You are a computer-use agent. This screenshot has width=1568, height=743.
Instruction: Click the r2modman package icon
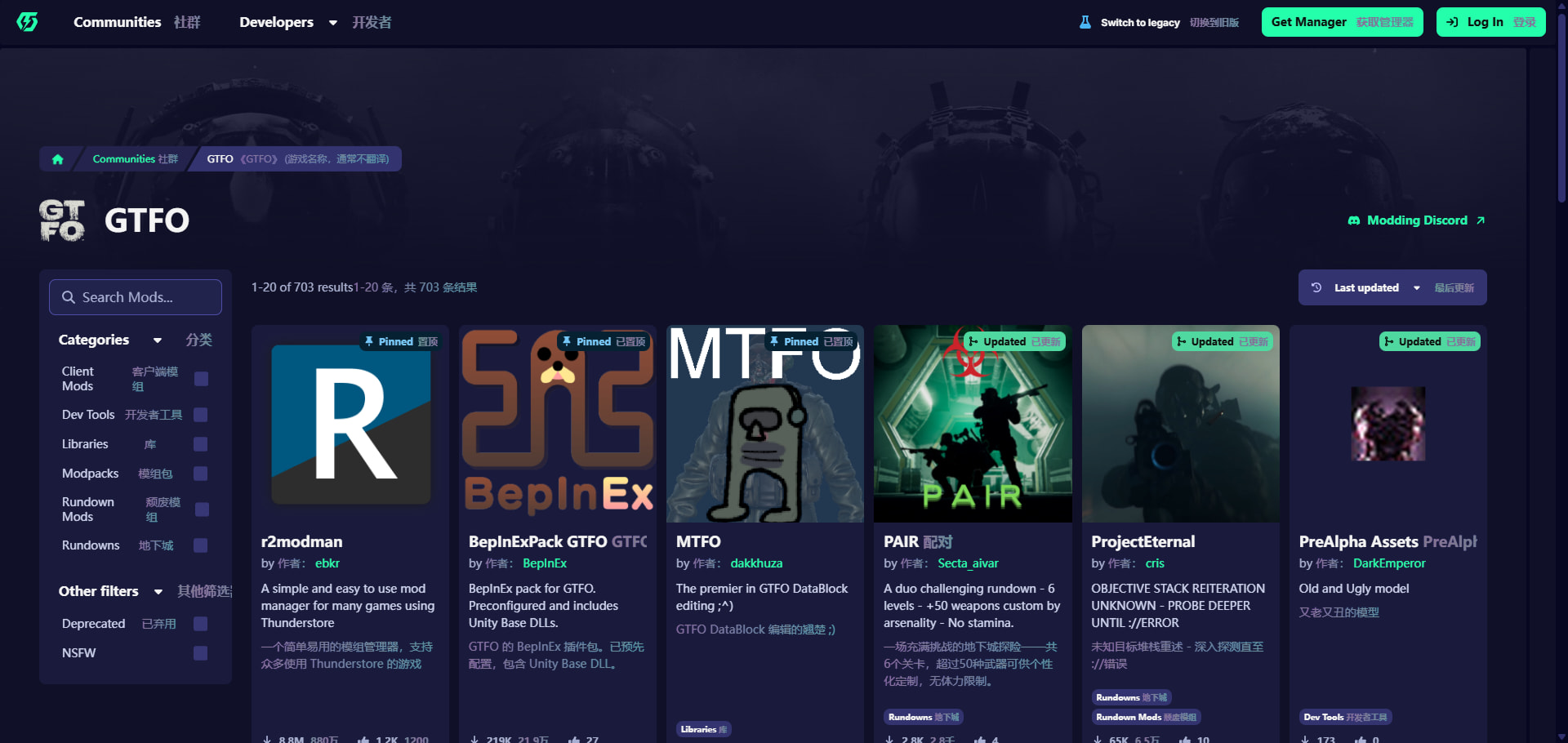pos(350,424)
